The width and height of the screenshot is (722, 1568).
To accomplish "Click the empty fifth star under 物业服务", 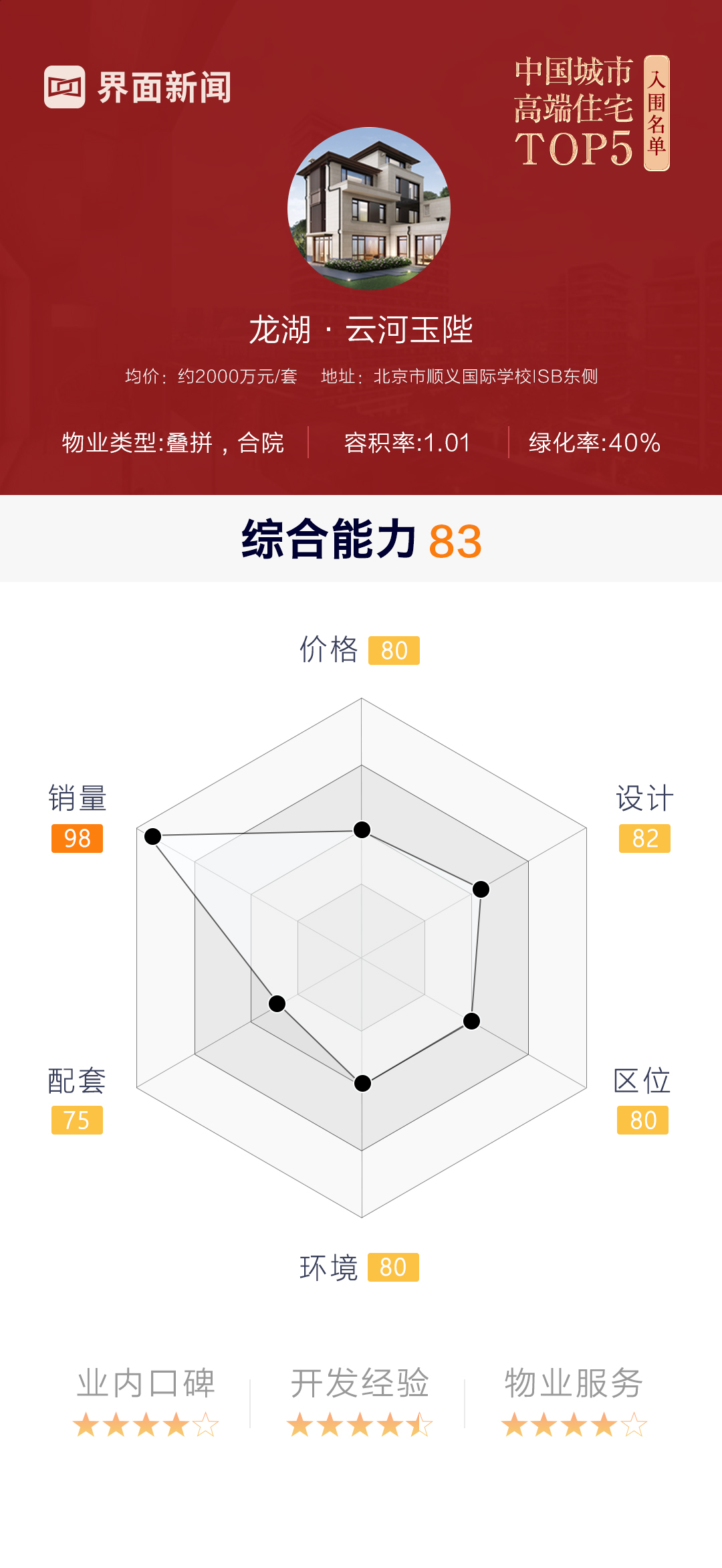I will pyautogui.click(x=634, y=1426).
